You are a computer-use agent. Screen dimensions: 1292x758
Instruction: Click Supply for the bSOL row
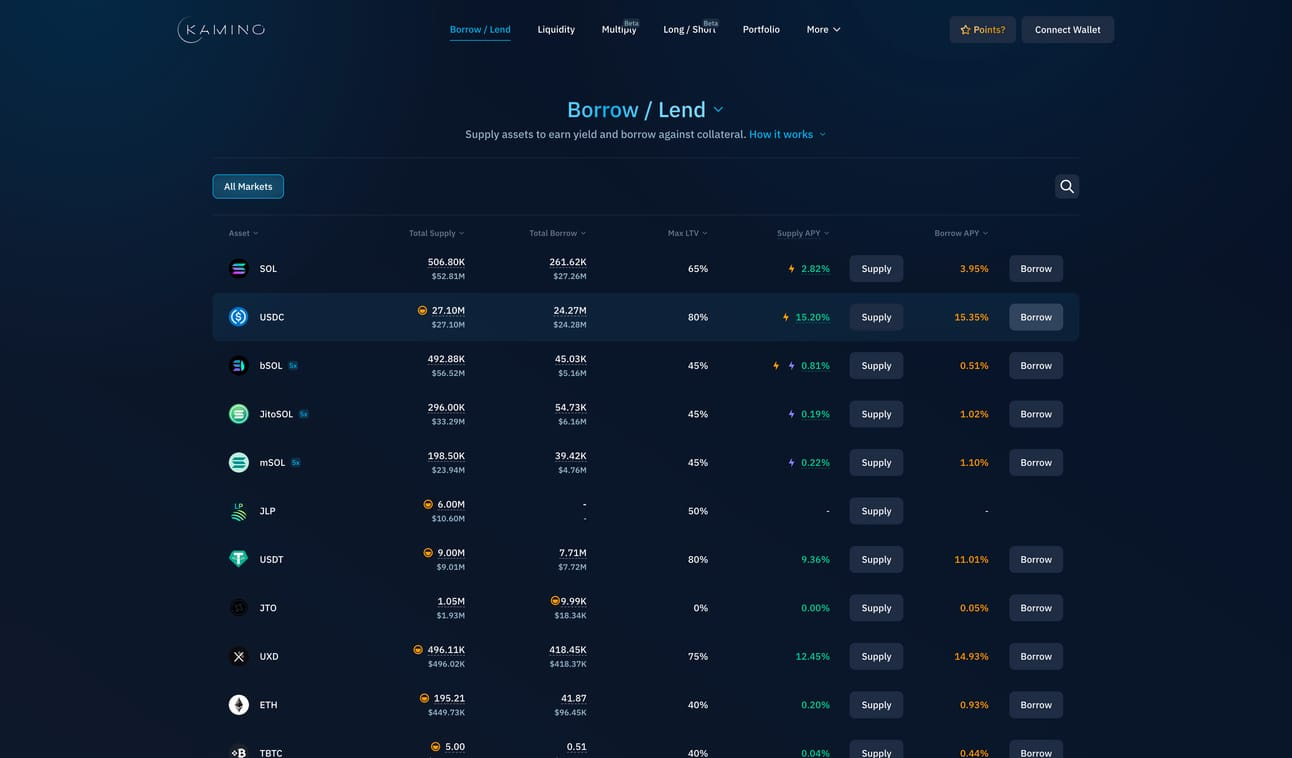tap(876, 366)
